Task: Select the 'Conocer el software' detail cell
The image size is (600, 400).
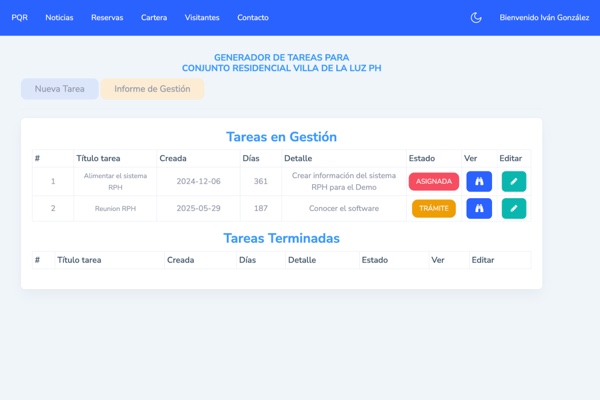Action: pyautogui.click(x=344, y=209)
